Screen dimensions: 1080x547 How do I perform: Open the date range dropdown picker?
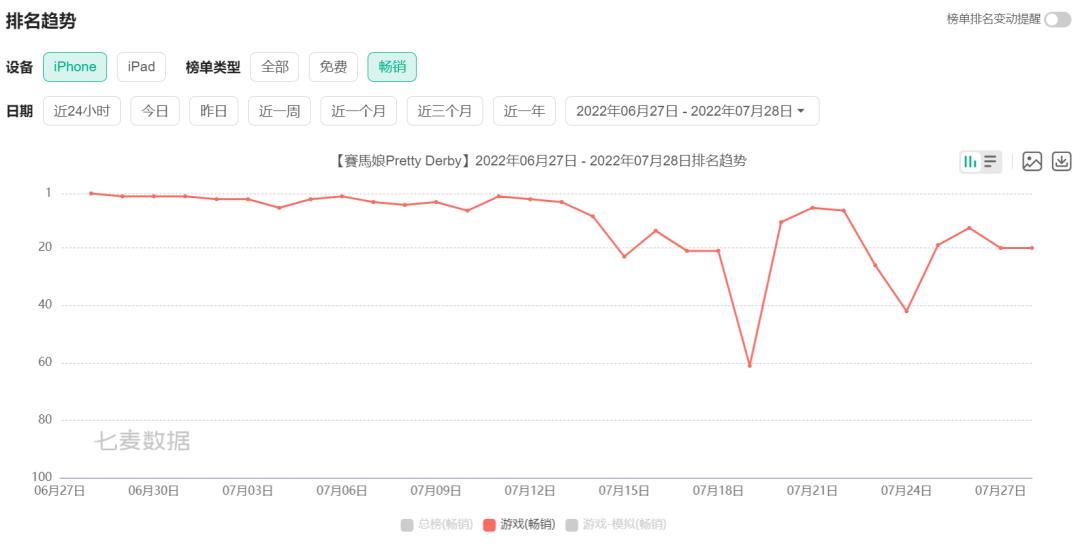click(692, 111)
